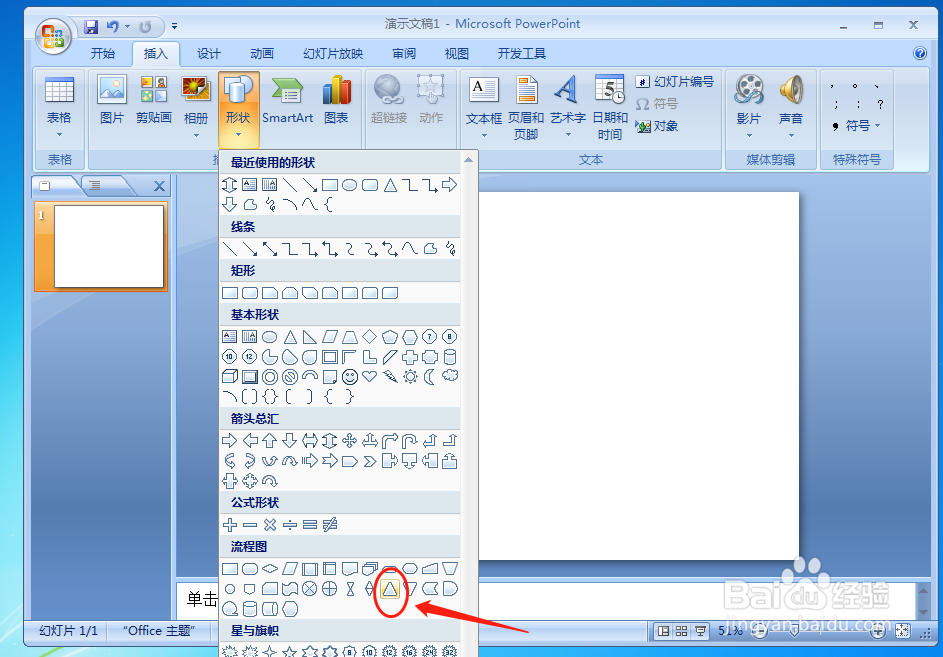Switch to the 审阅 review tab
The image size is (943, 657).
[404, 54]
